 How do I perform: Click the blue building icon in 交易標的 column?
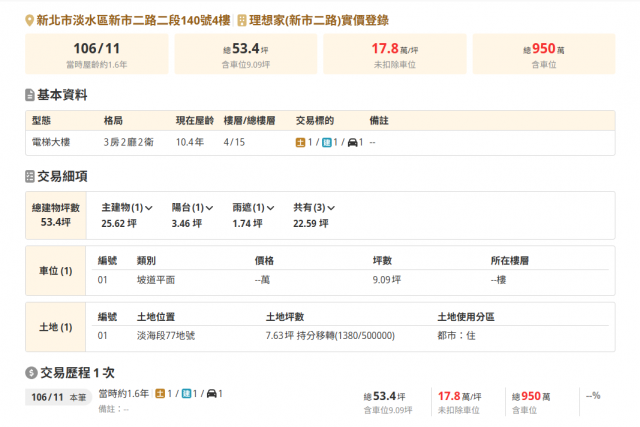pos(327,142)
